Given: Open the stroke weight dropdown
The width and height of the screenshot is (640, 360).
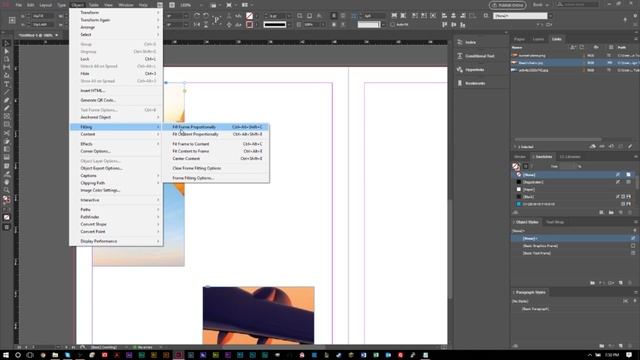Looking at the screenshot, I should coord(289,16).
